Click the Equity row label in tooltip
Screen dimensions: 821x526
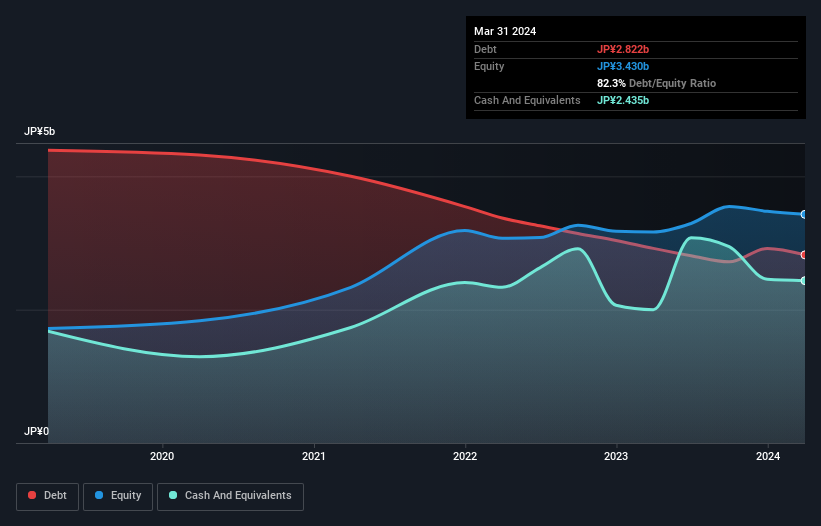pos(489,66)
